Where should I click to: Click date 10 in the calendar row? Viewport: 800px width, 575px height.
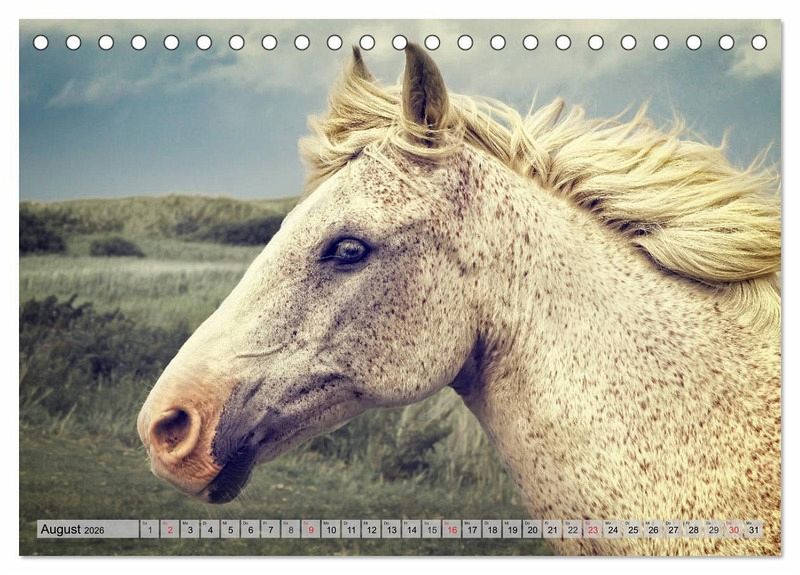(331, 529)
